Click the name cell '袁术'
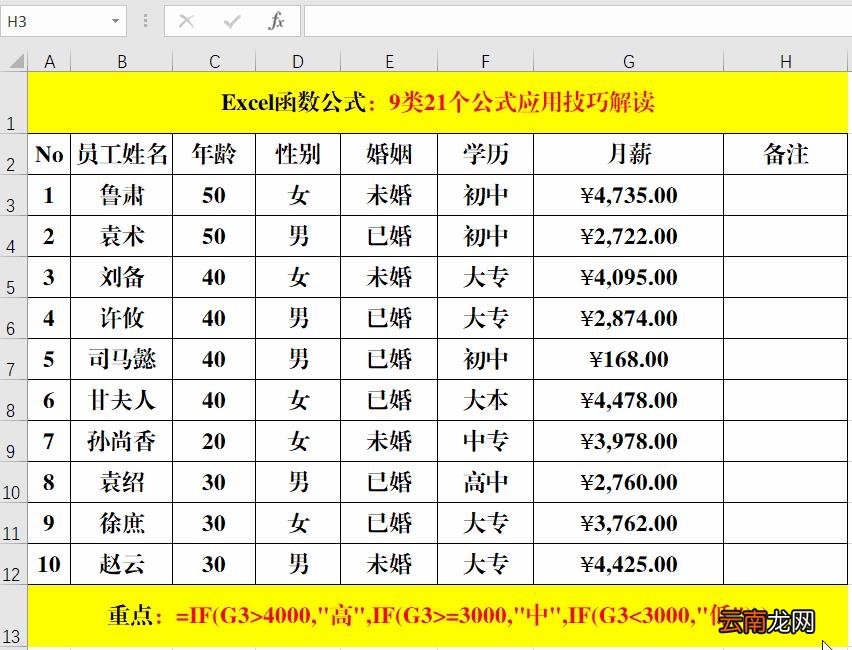852x650 pixels. click(122, 236)
